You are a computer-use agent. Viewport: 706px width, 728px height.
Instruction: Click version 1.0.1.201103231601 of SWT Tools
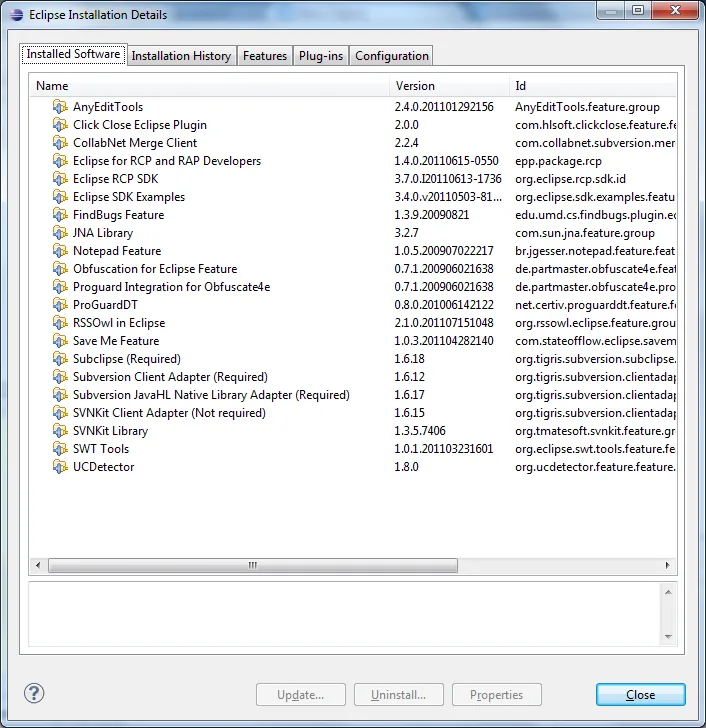pos(444,449)
